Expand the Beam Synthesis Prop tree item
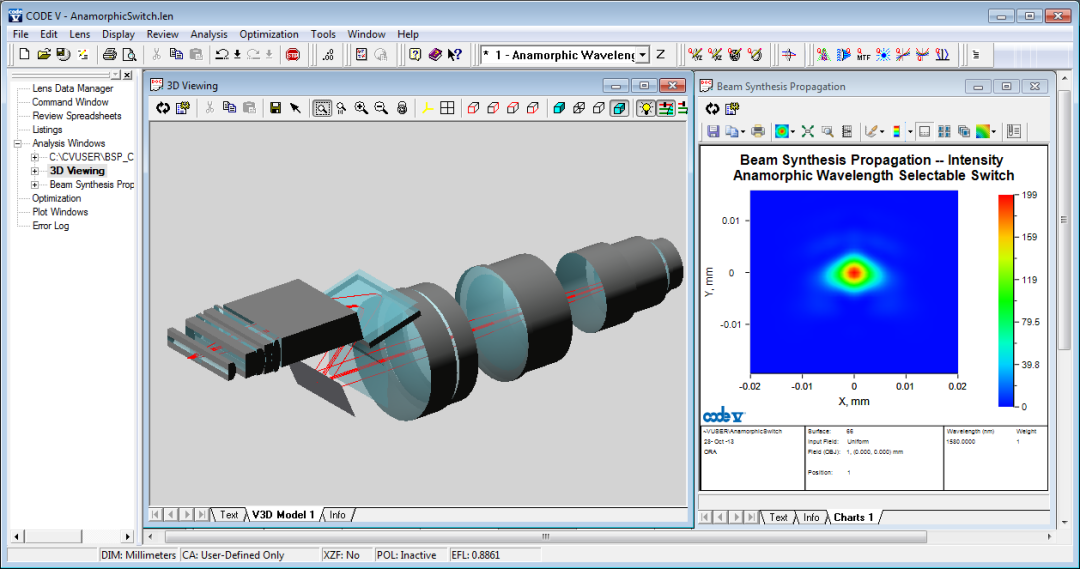The width and height of the screenshot is (1080, 569). pyautogui.click(x=35, y=185)
